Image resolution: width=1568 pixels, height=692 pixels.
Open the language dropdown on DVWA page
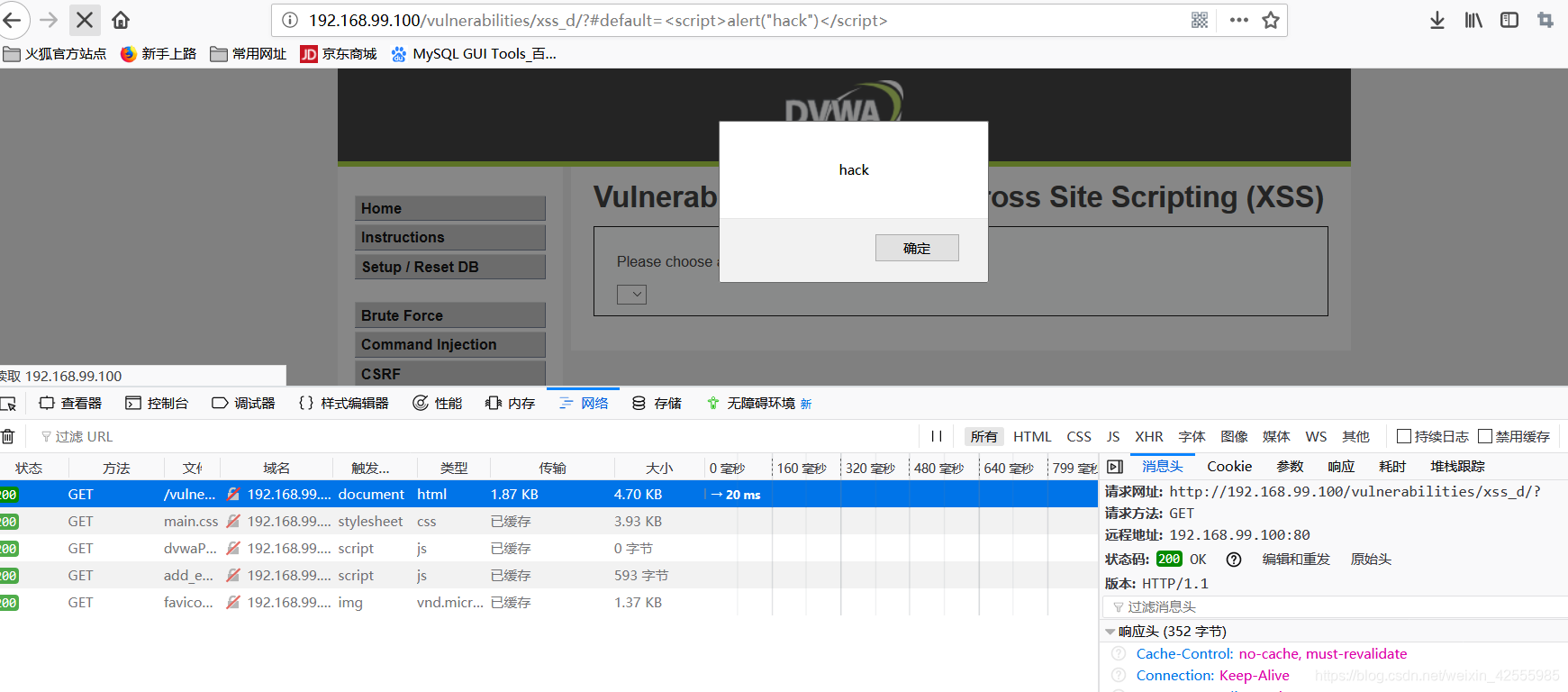(631, 294)
